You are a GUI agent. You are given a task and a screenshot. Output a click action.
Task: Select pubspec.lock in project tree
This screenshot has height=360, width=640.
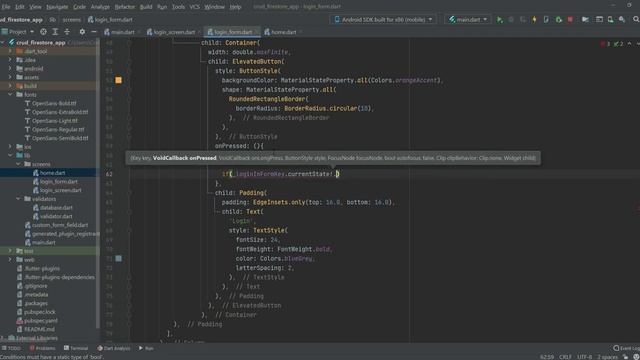click(x=40, y=312)
